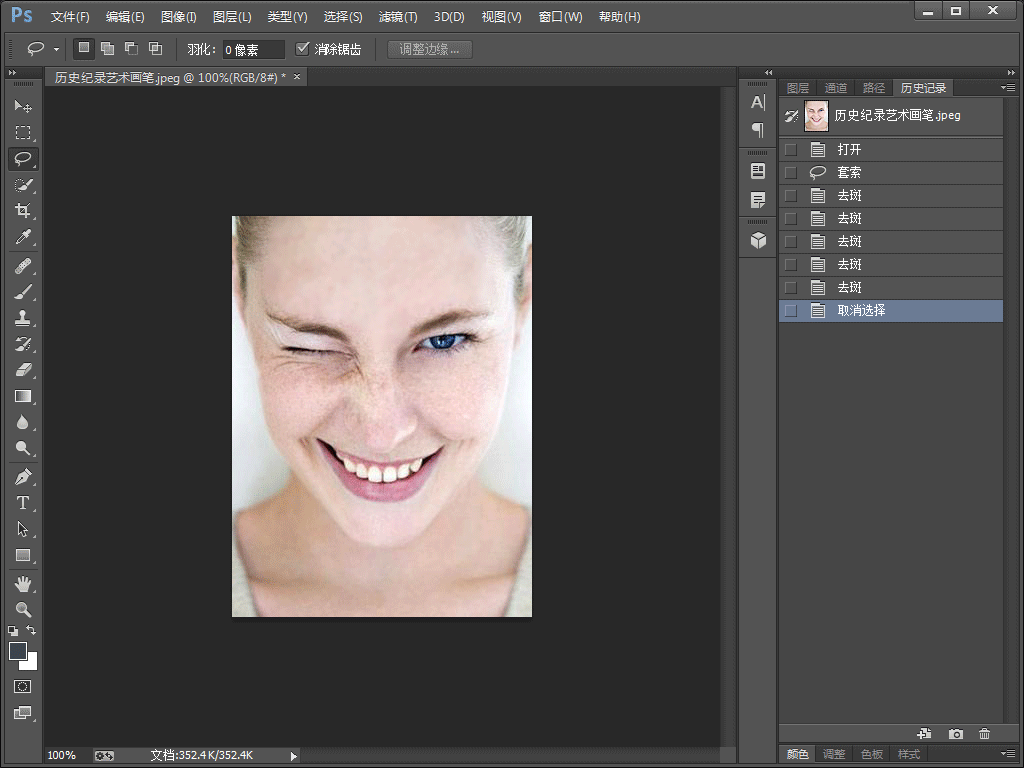Viewport: 1024px width, 768px height.
Task: Select the History Brush tool
Action: click(23, 344)
